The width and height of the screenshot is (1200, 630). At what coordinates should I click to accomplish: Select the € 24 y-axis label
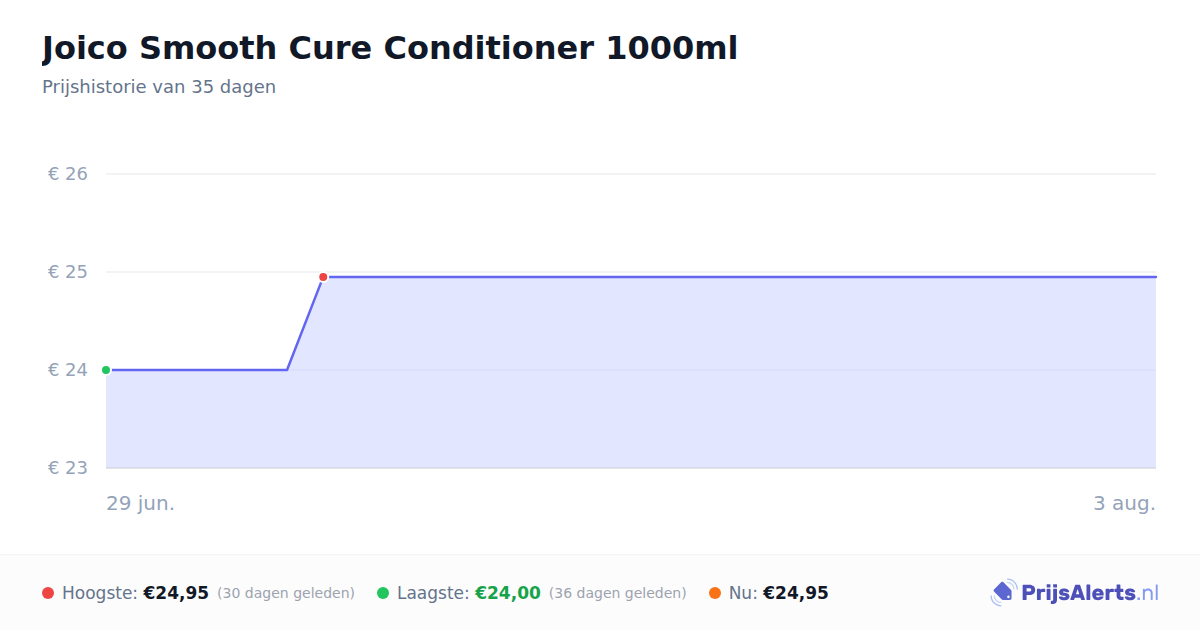pos(68,370)
